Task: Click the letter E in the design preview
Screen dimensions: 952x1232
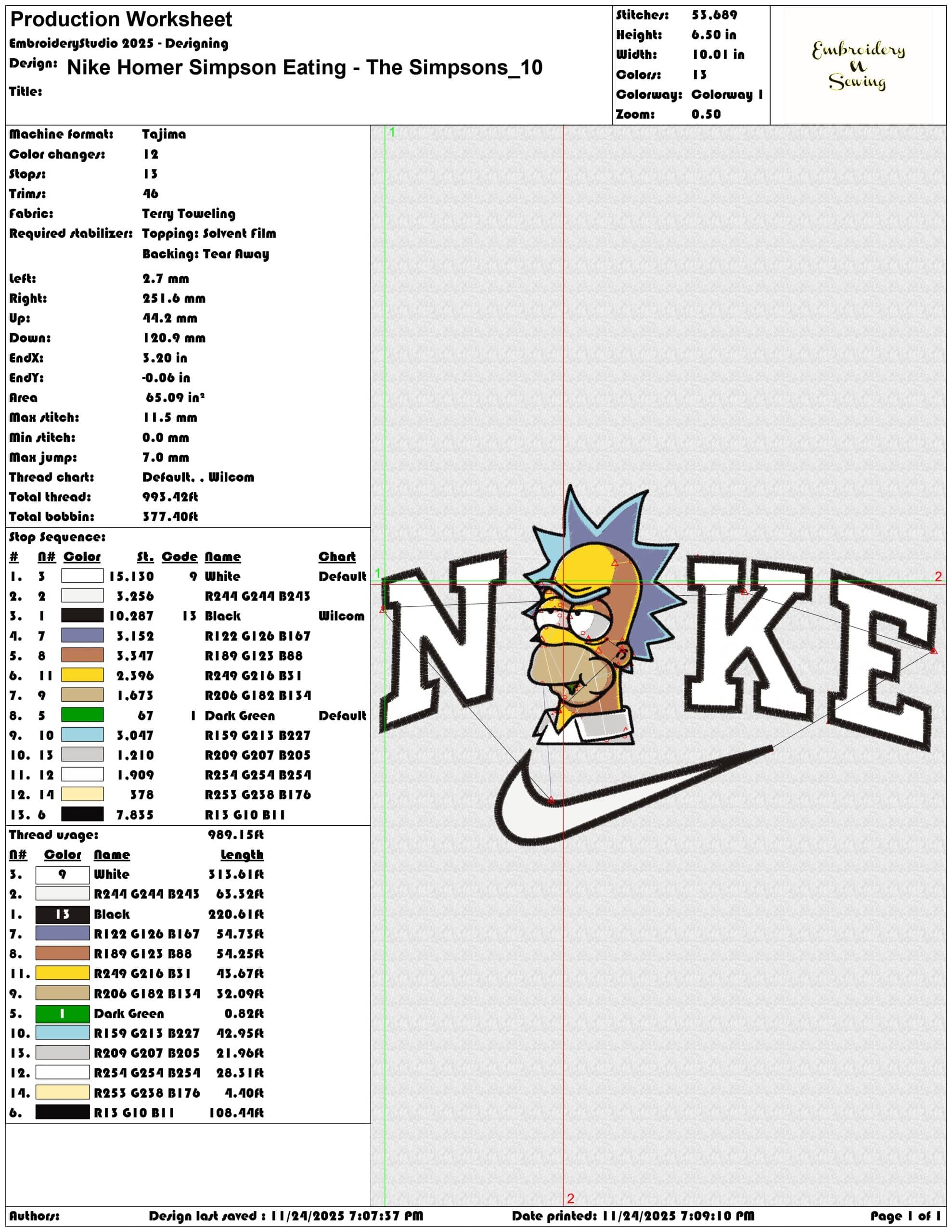Action: pos(880,660)
